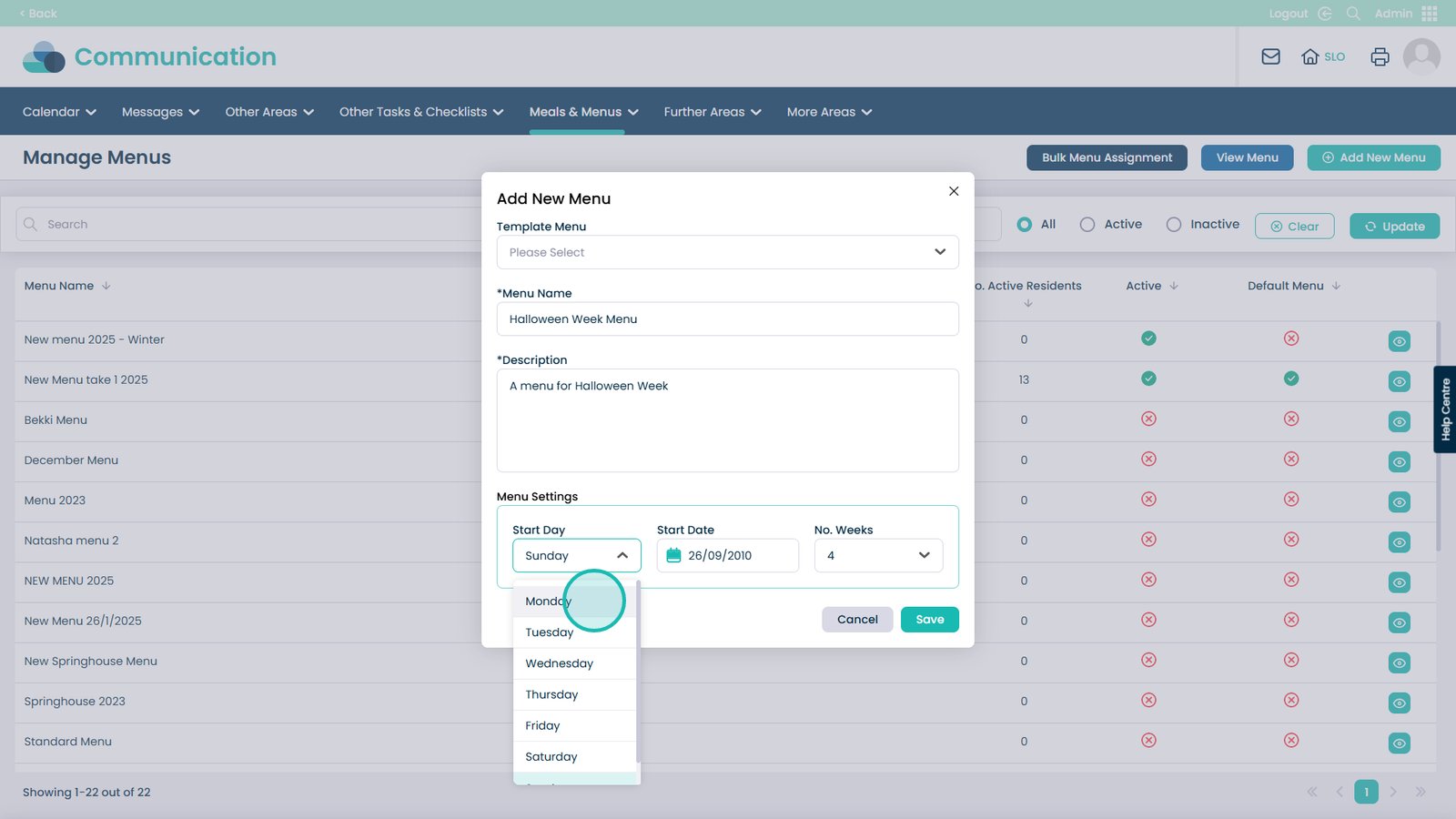
Task: Open the Meals & Menus menu
Action: pos(583,112)
